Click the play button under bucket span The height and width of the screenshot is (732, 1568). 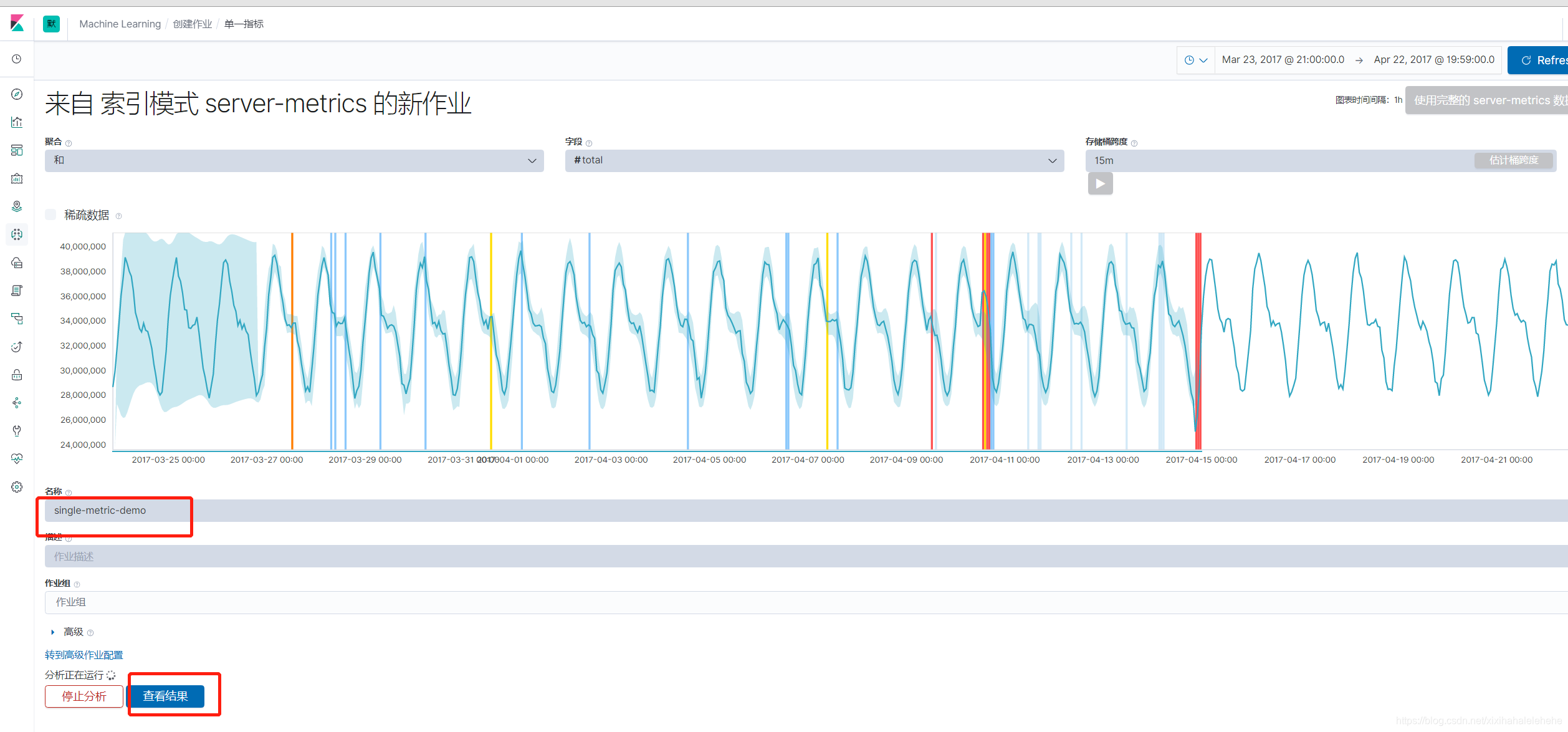point(1100,184)
